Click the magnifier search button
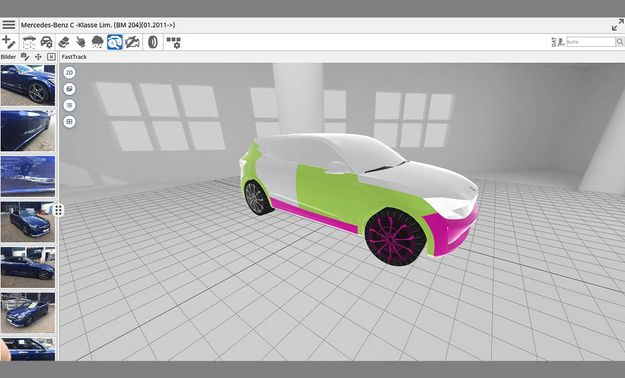The image size is (625, 378). pyautogui.click(x=620, y=41)
